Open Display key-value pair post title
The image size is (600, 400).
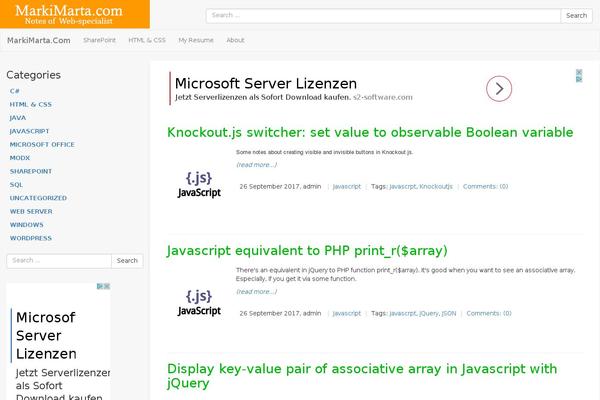pyautogui.click(x=362, y=376)
